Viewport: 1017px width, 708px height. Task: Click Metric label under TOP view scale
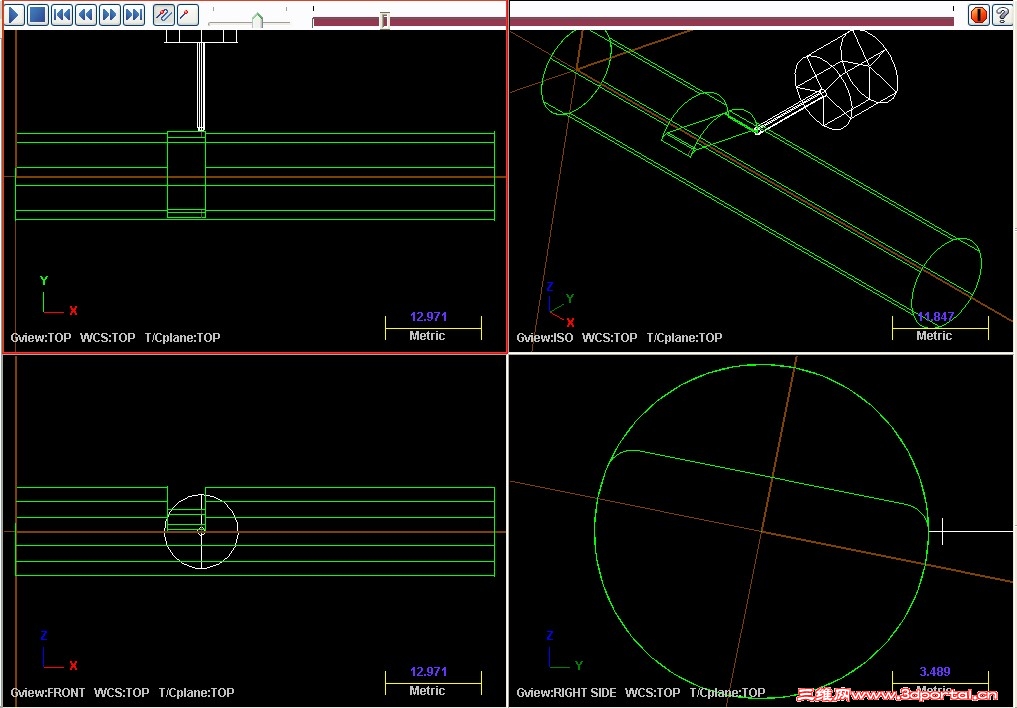click(x=427, y=336)
